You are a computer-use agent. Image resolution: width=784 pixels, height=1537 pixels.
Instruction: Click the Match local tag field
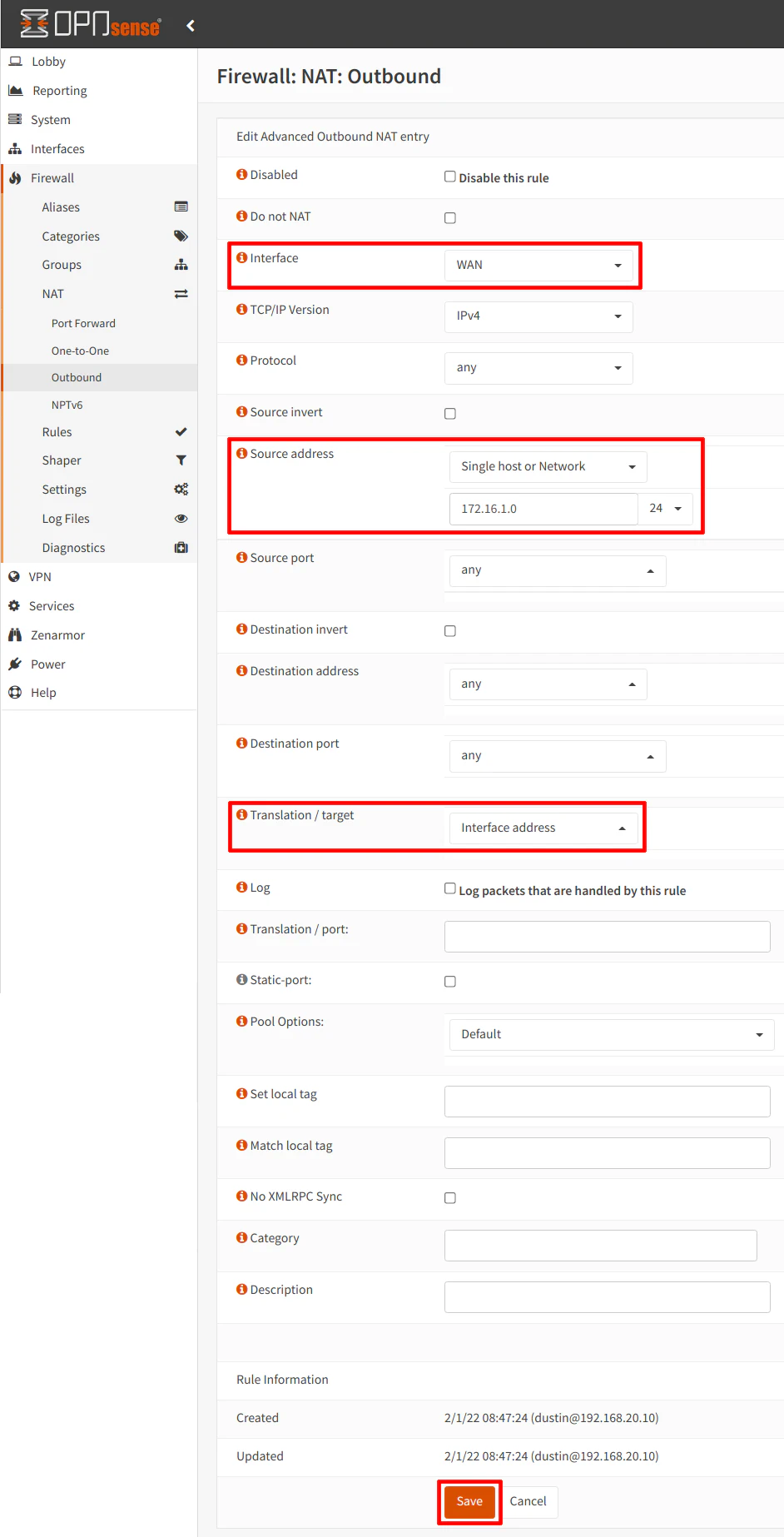click(607, 1153)
